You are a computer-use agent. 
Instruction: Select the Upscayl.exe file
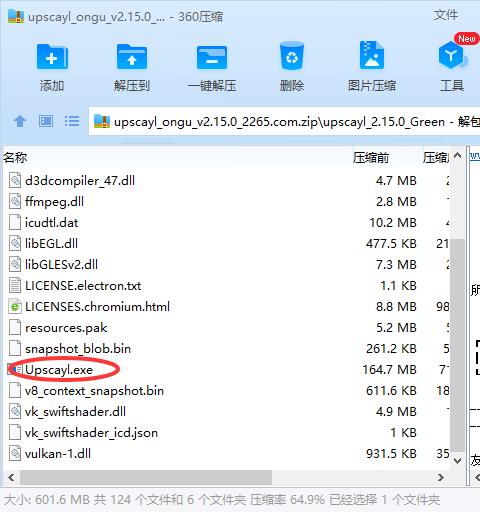(x=59, y=370)
